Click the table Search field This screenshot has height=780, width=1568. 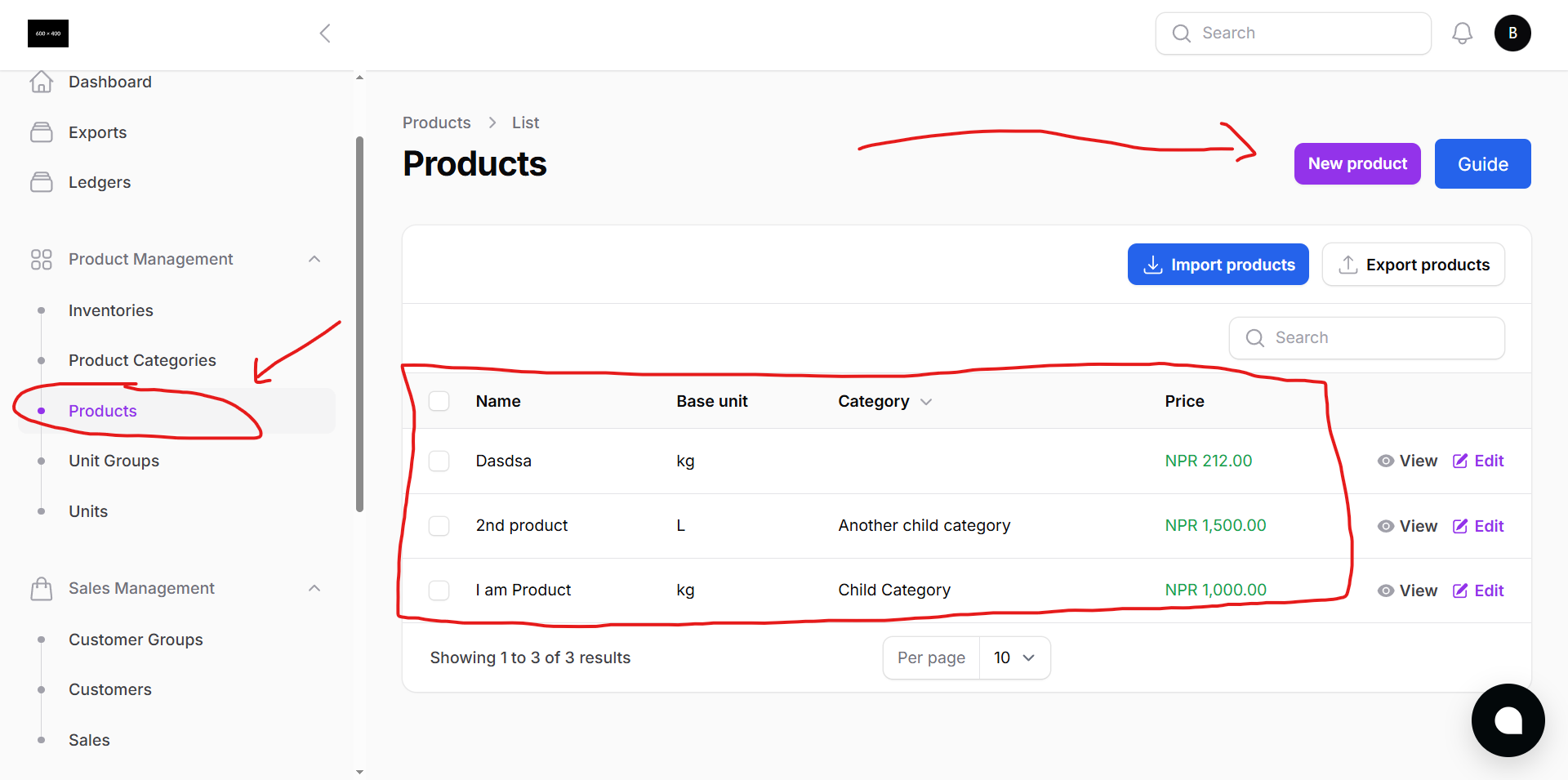tap(1366, 337)
